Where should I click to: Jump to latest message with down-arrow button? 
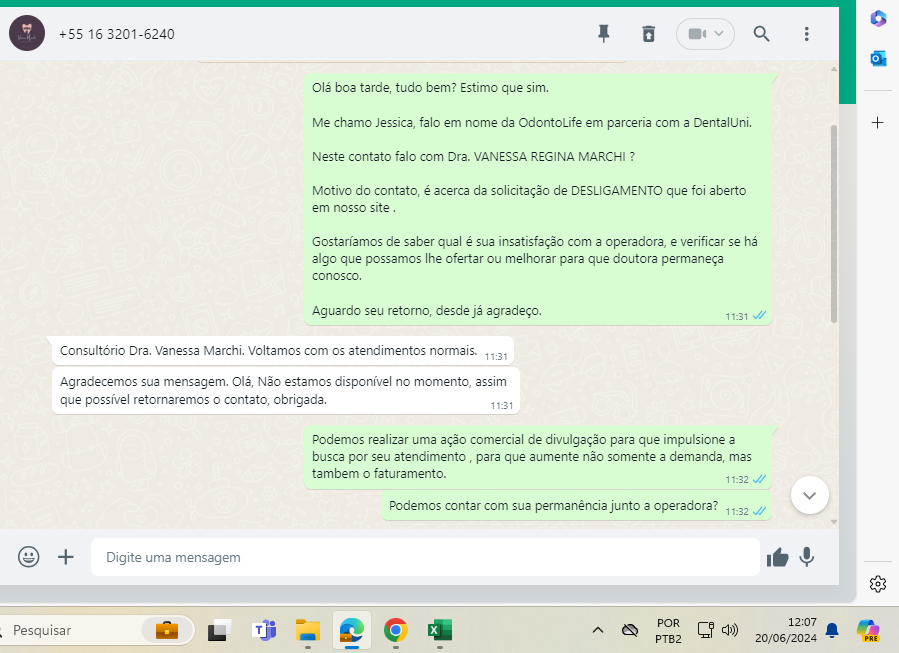click(809, 495)
